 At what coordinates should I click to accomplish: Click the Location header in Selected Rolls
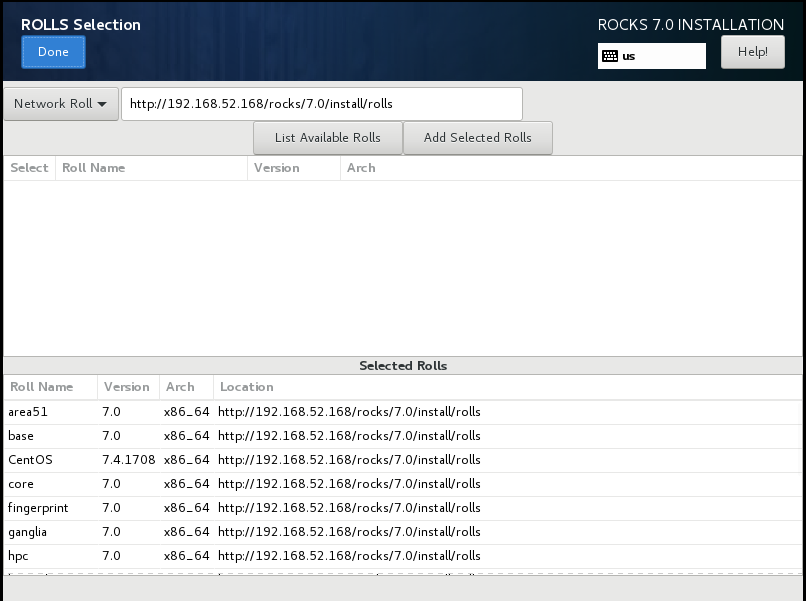point(507,387)
